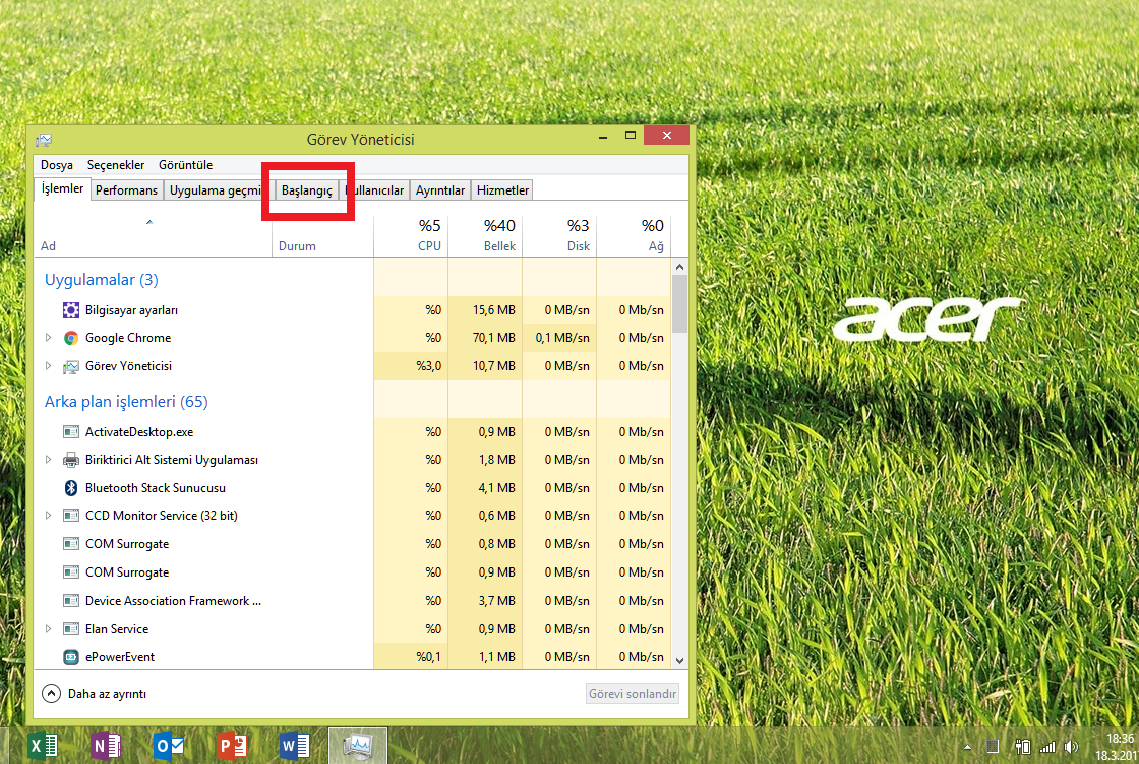
Task: Switch to the Ayrıntılar tab
Action: point(440,190)
